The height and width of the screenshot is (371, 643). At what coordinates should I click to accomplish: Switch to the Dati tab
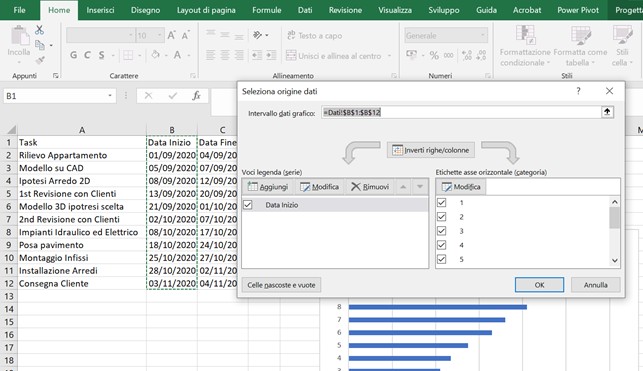click(x=305, y=10)
